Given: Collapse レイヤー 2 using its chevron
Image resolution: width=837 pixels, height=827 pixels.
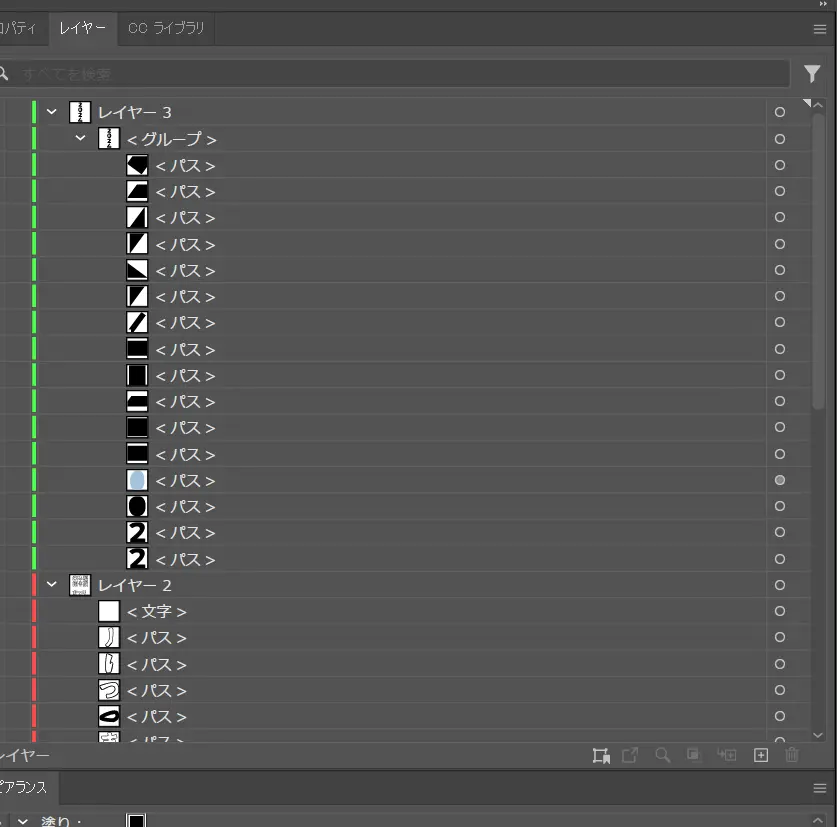Looking at the screenshot, I should tap(52, 585).
